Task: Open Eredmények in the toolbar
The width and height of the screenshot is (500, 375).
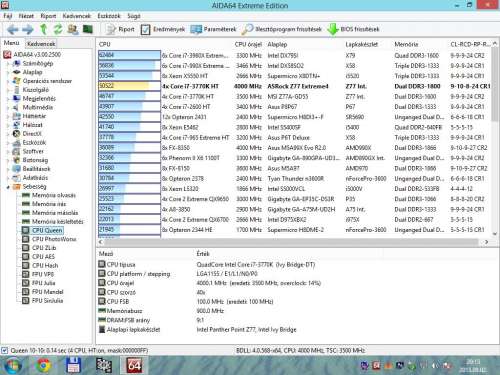Action: coord(163,29)
